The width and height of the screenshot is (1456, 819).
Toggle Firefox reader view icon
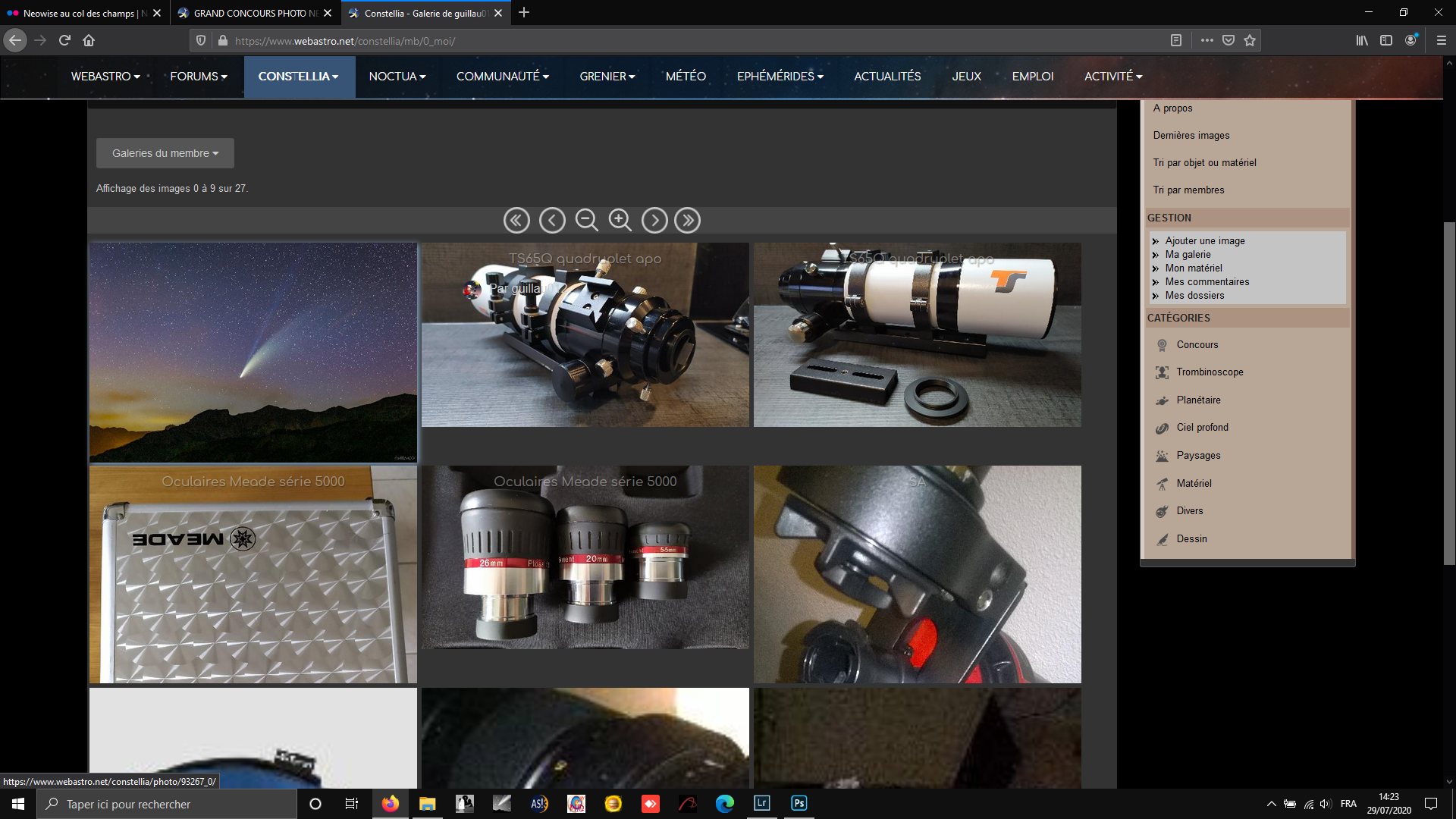1176,40
